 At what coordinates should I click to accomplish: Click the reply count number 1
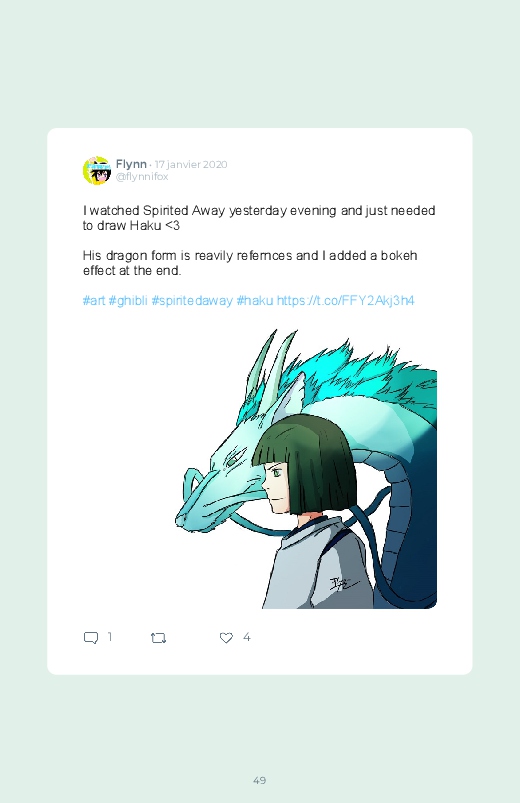110,637
